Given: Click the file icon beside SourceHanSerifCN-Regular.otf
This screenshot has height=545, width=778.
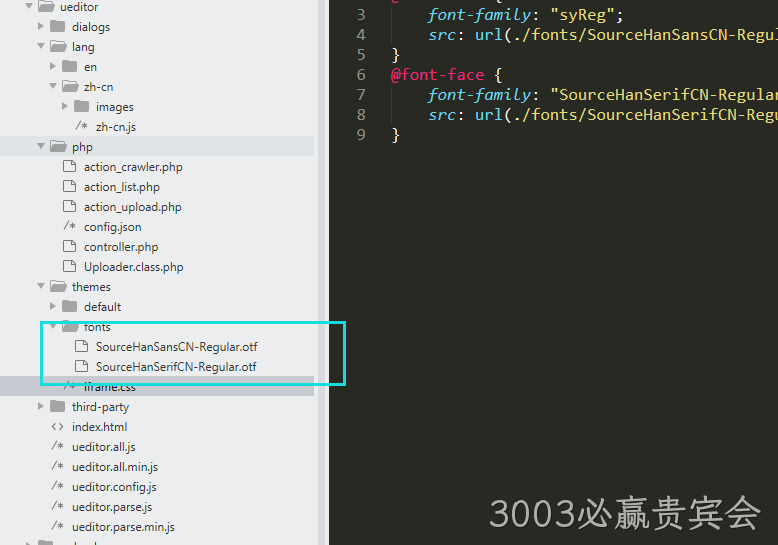Looking at the screenshot, I should 81,366.
